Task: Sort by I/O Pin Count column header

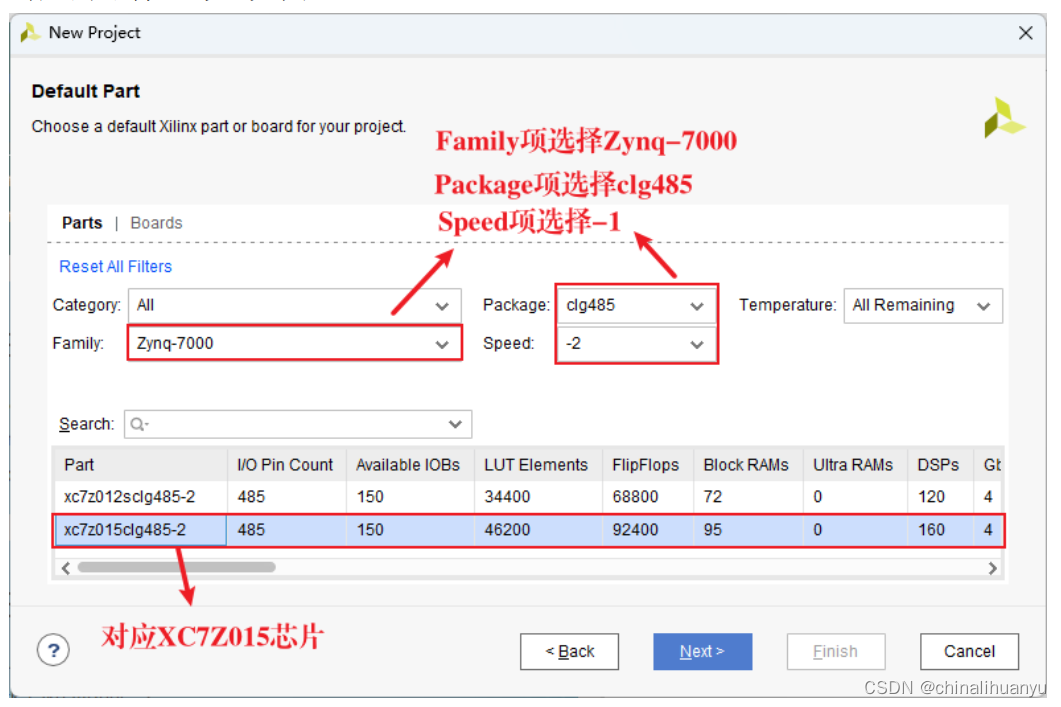Action: point(287,465)
